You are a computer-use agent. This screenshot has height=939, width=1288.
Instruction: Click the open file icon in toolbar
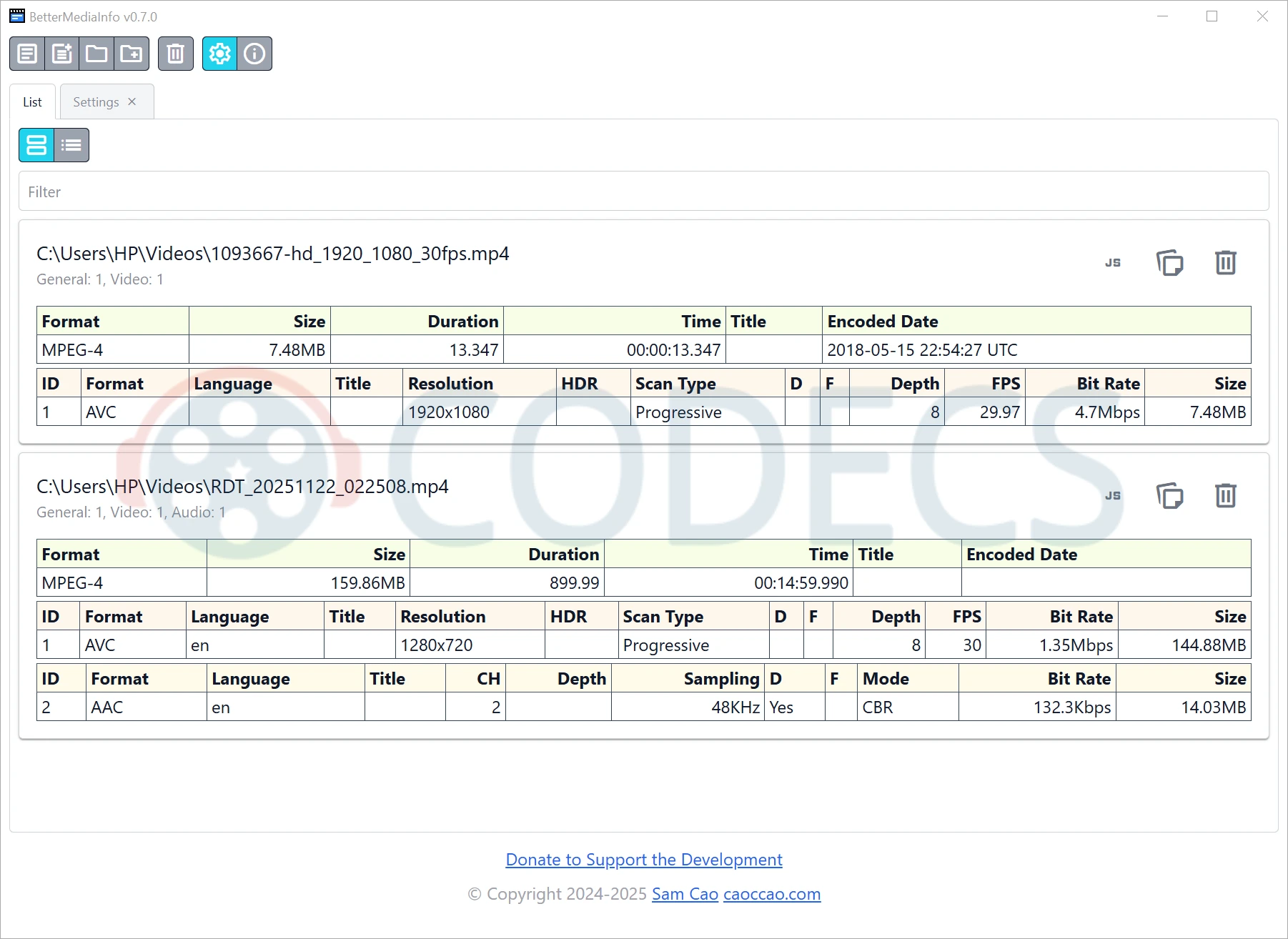(27, 54)
